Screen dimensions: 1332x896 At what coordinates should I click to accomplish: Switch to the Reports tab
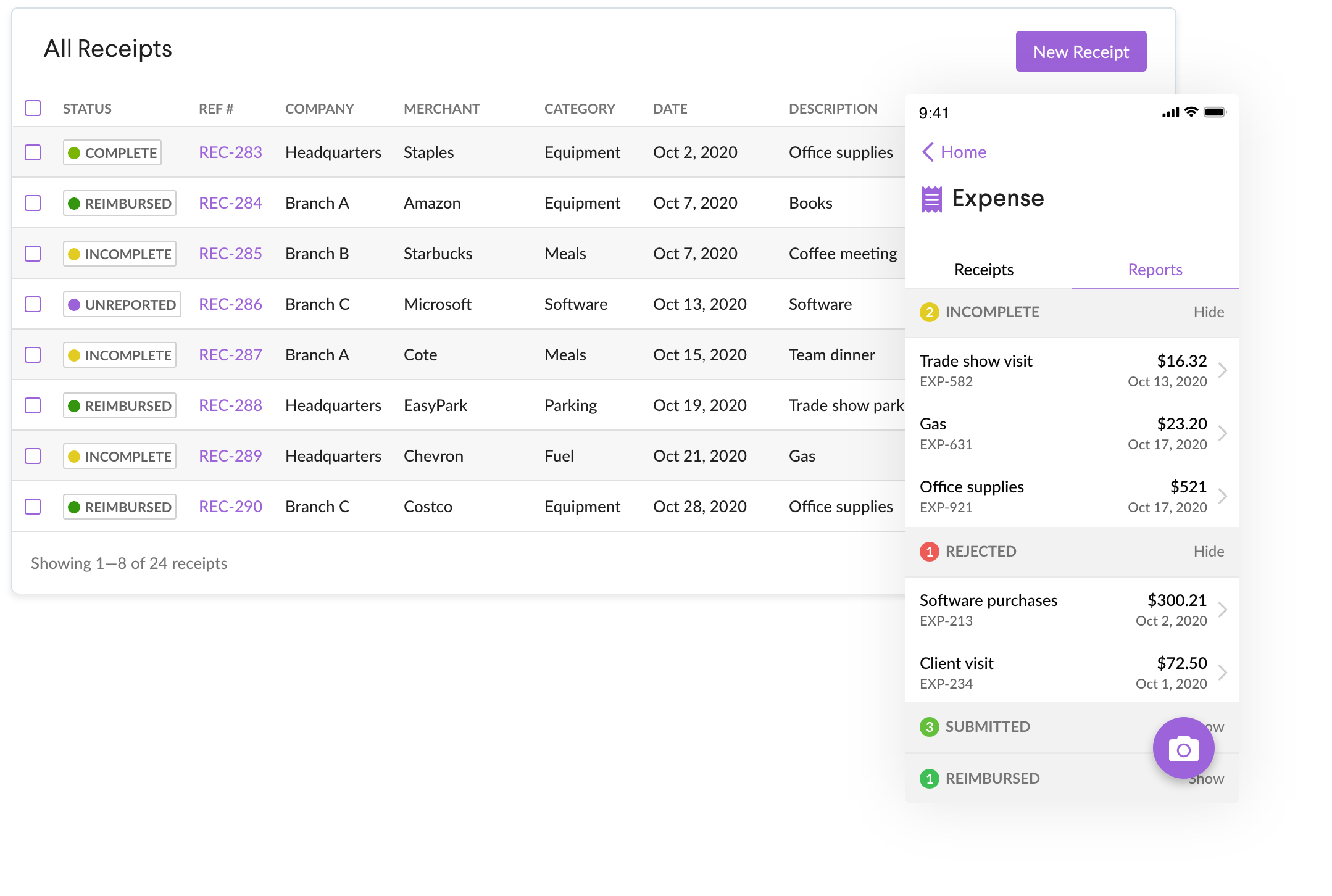point(1154,270)
